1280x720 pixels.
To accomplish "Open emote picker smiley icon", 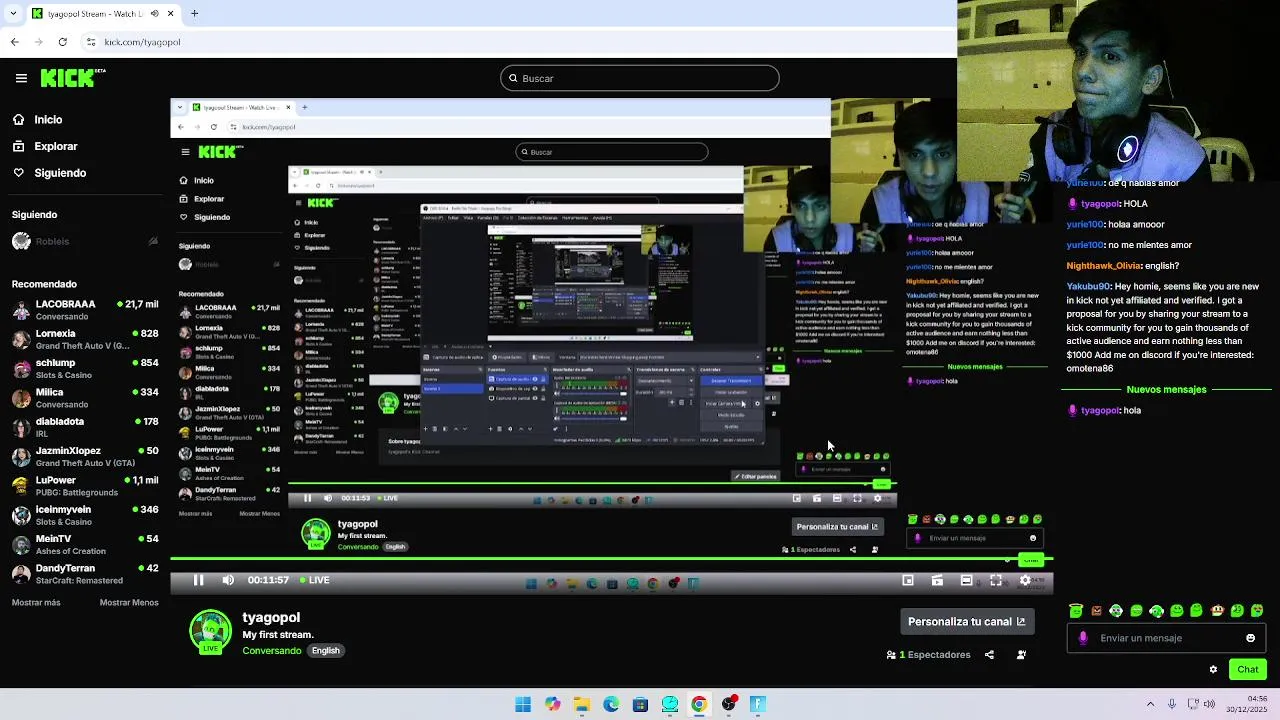I will tap(1250, 638).
